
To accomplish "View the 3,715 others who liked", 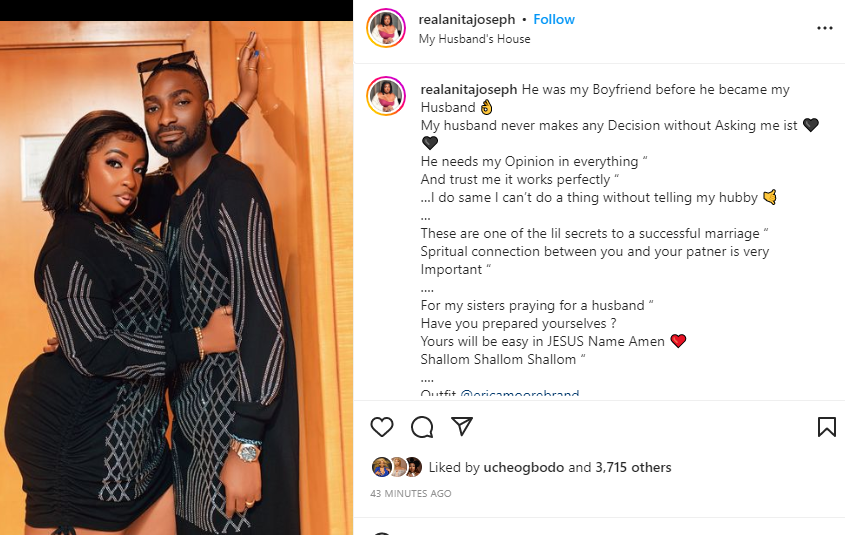I will coord(633,468).
